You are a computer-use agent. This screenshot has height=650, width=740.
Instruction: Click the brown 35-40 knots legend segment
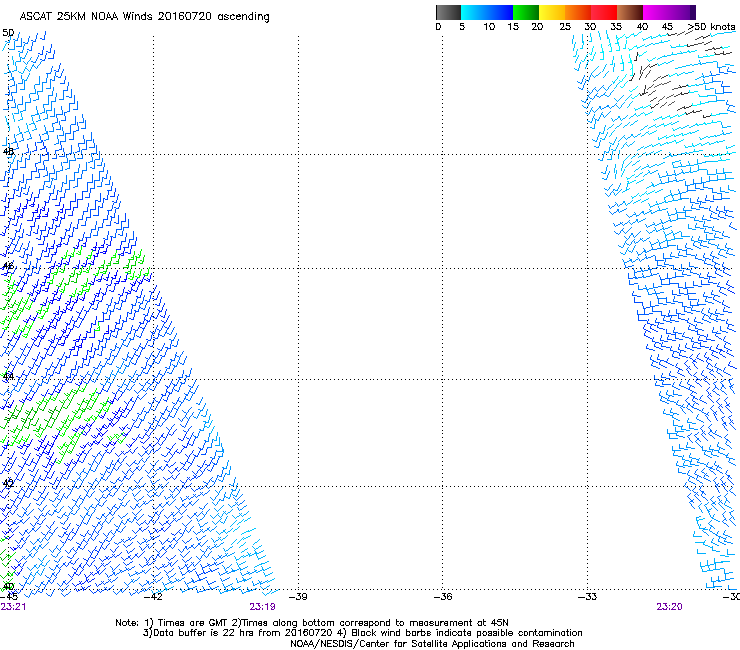pos(630,12)
